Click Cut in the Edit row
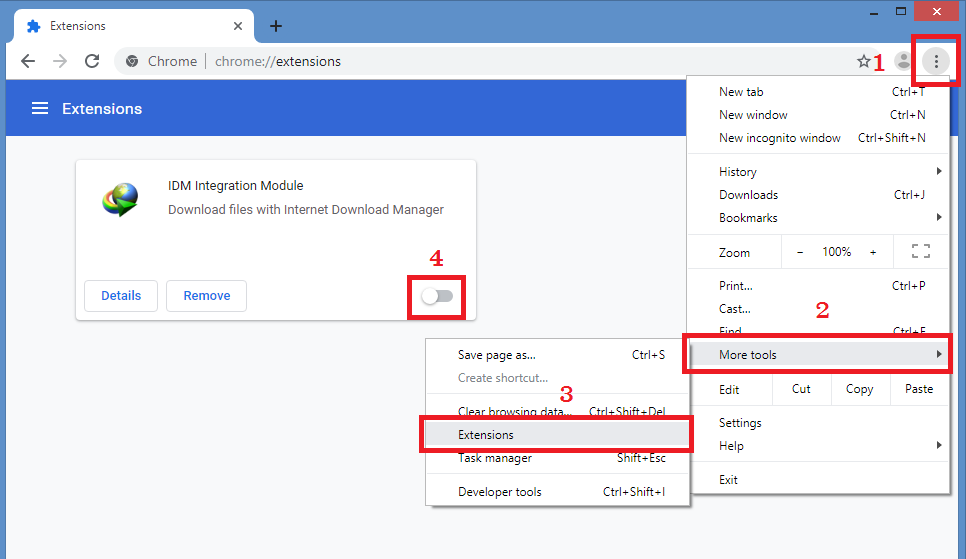This screenshot has height=559, width=966. click(801, 389)
